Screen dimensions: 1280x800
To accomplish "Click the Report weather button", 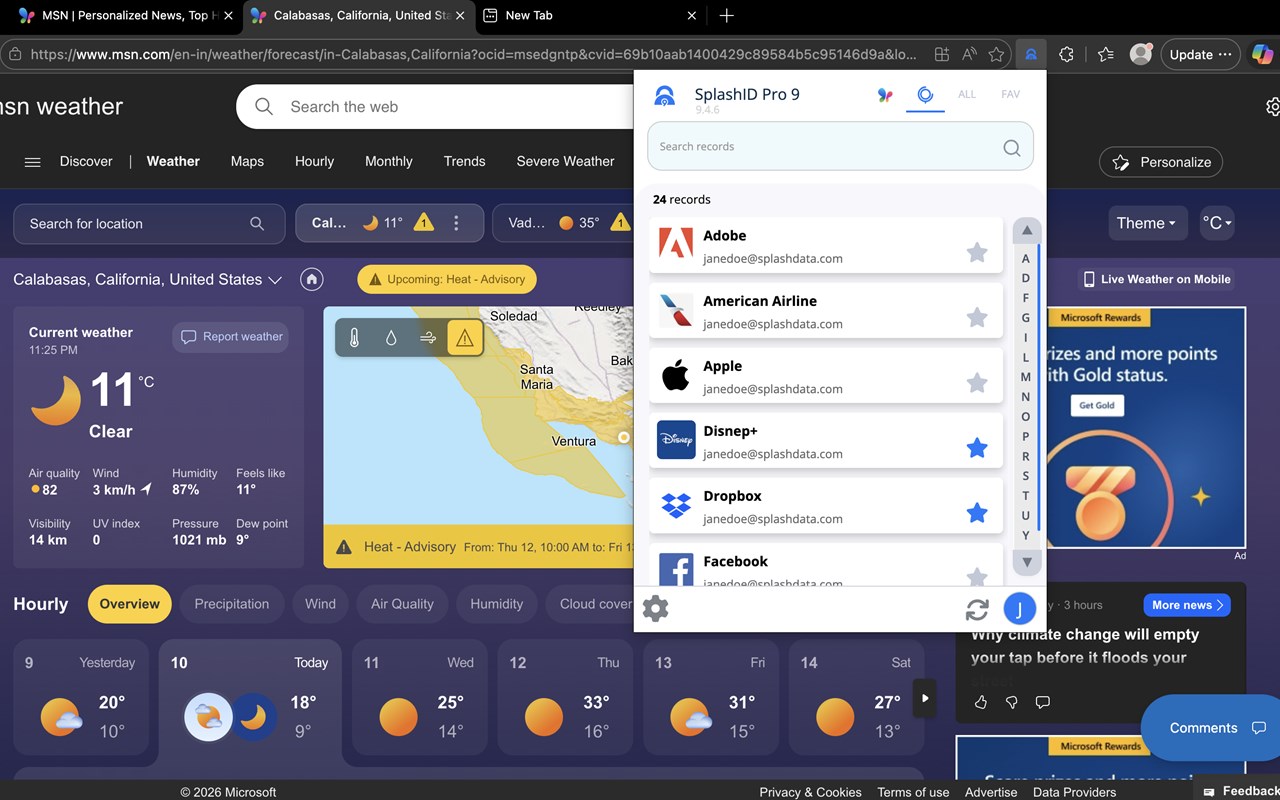I will click(231, 337).
